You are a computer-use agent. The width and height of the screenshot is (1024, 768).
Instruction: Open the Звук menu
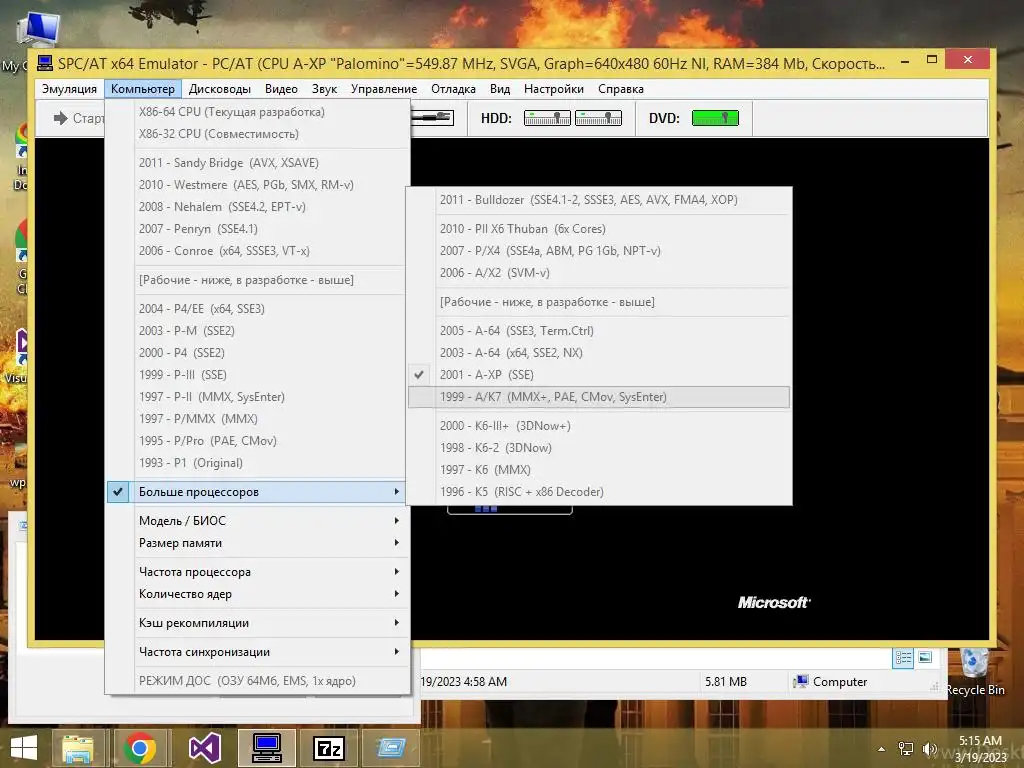coord(324,89)
